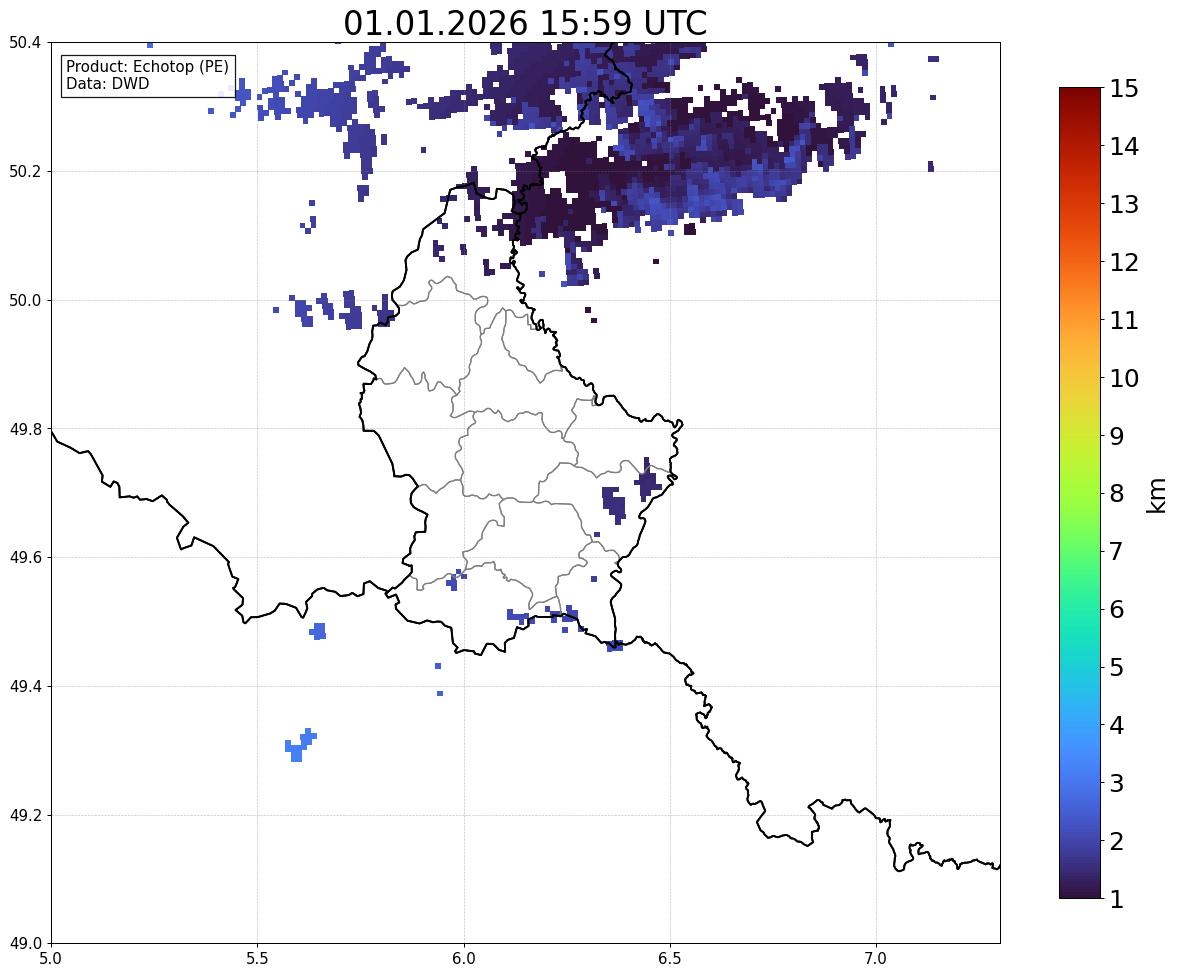Click the colorbar label 2

1117,841
